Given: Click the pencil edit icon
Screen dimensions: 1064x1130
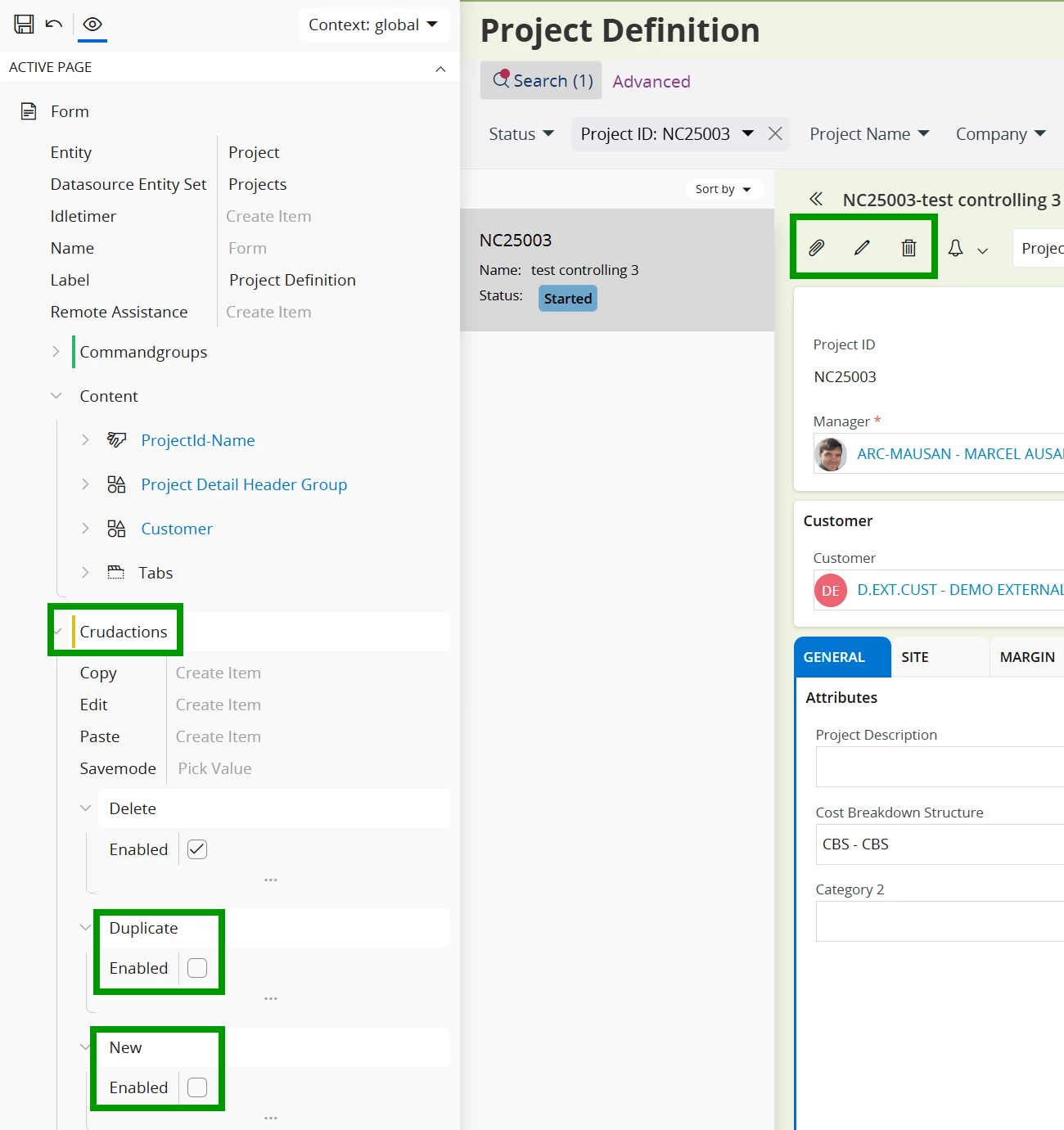Looking at the screenshot, I should point(862,248).
